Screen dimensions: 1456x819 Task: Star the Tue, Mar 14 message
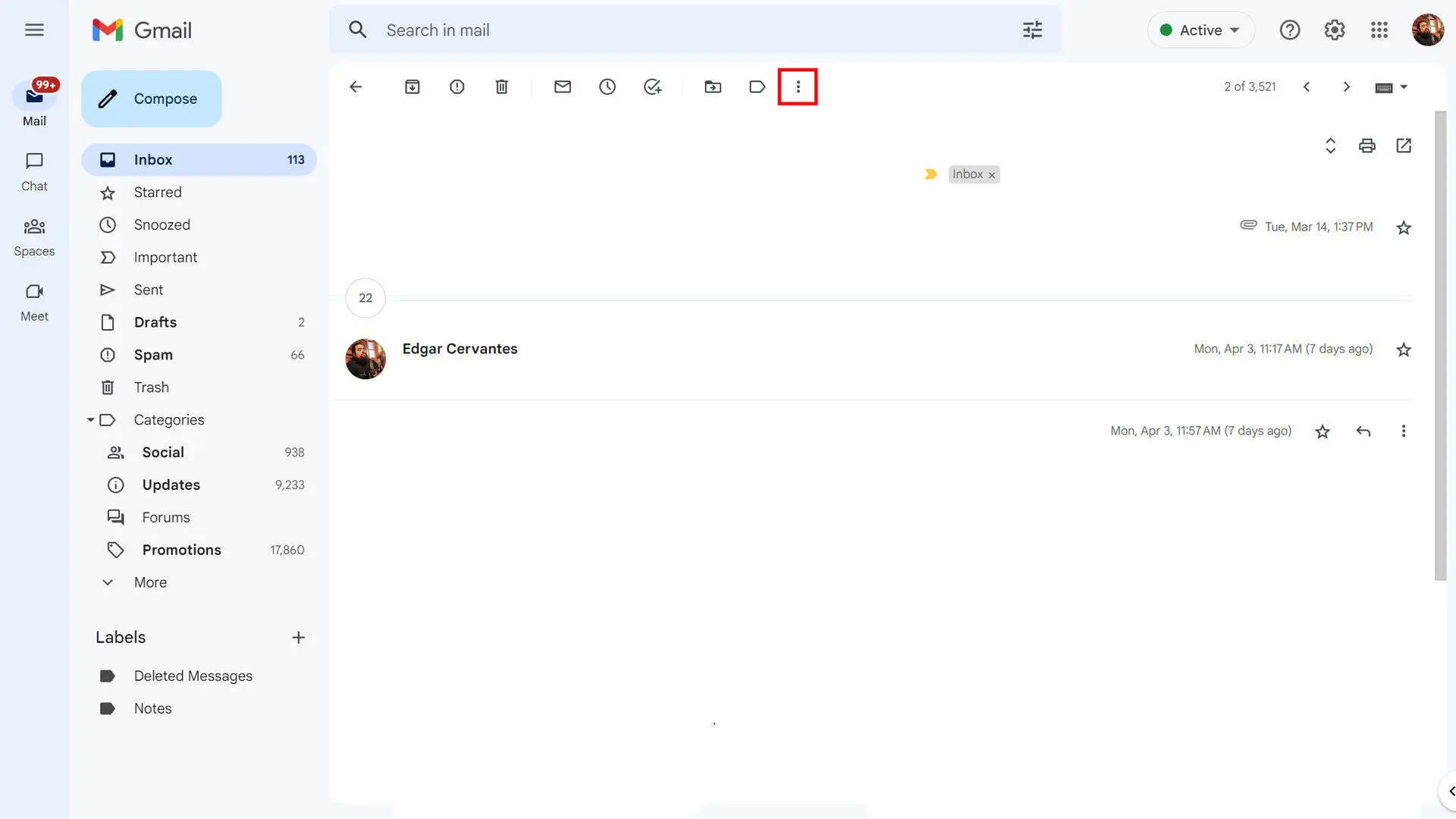tap(1404, 227)
